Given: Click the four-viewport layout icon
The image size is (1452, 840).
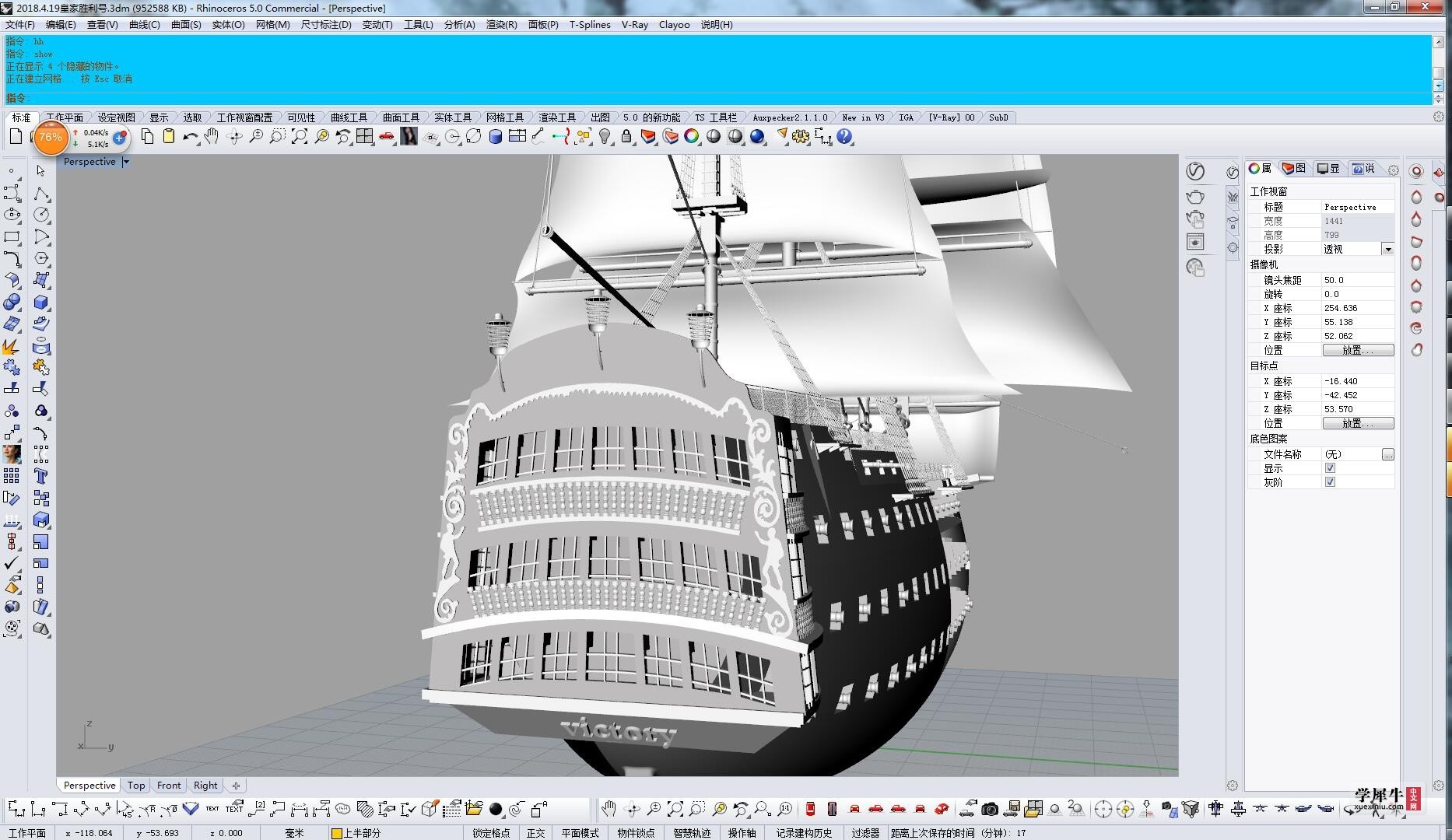Looking at the screenshot, I should pyautogui.click(x=365, y=137).
